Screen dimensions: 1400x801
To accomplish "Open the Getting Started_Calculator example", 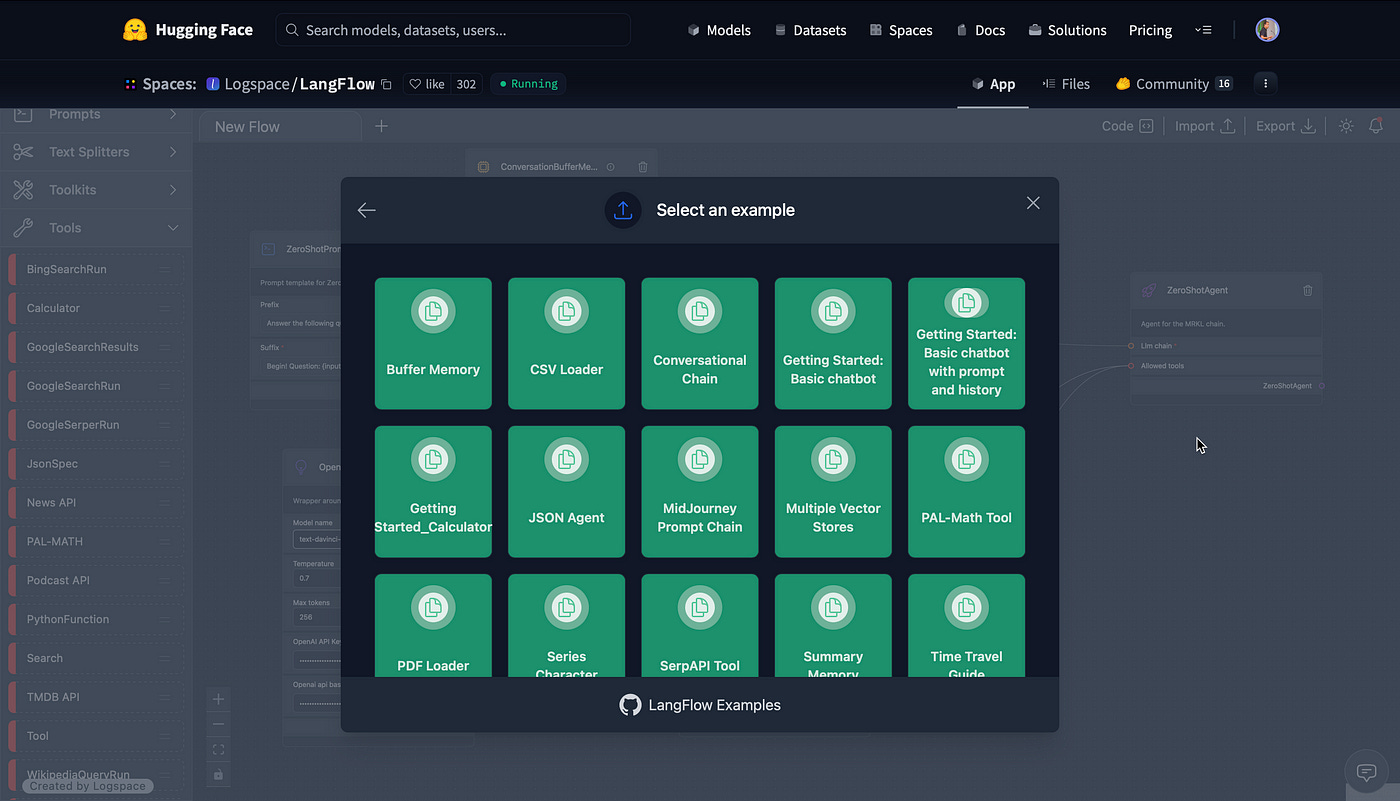I will [x=433, y=492].
